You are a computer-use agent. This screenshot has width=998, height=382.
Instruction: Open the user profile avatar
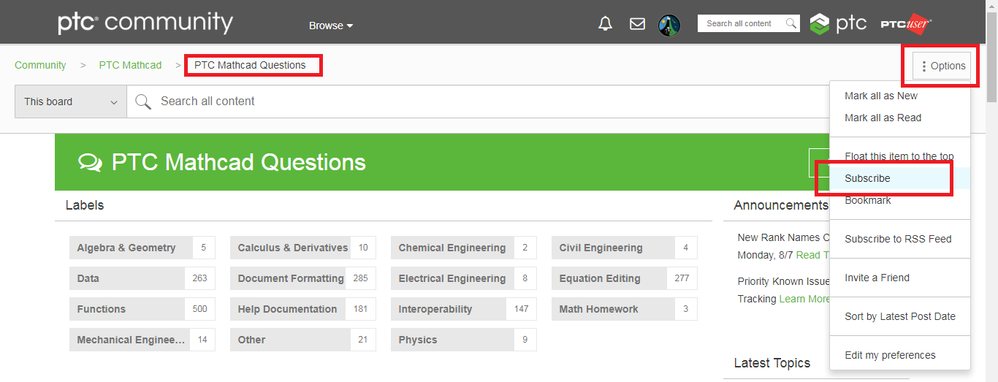669,24
